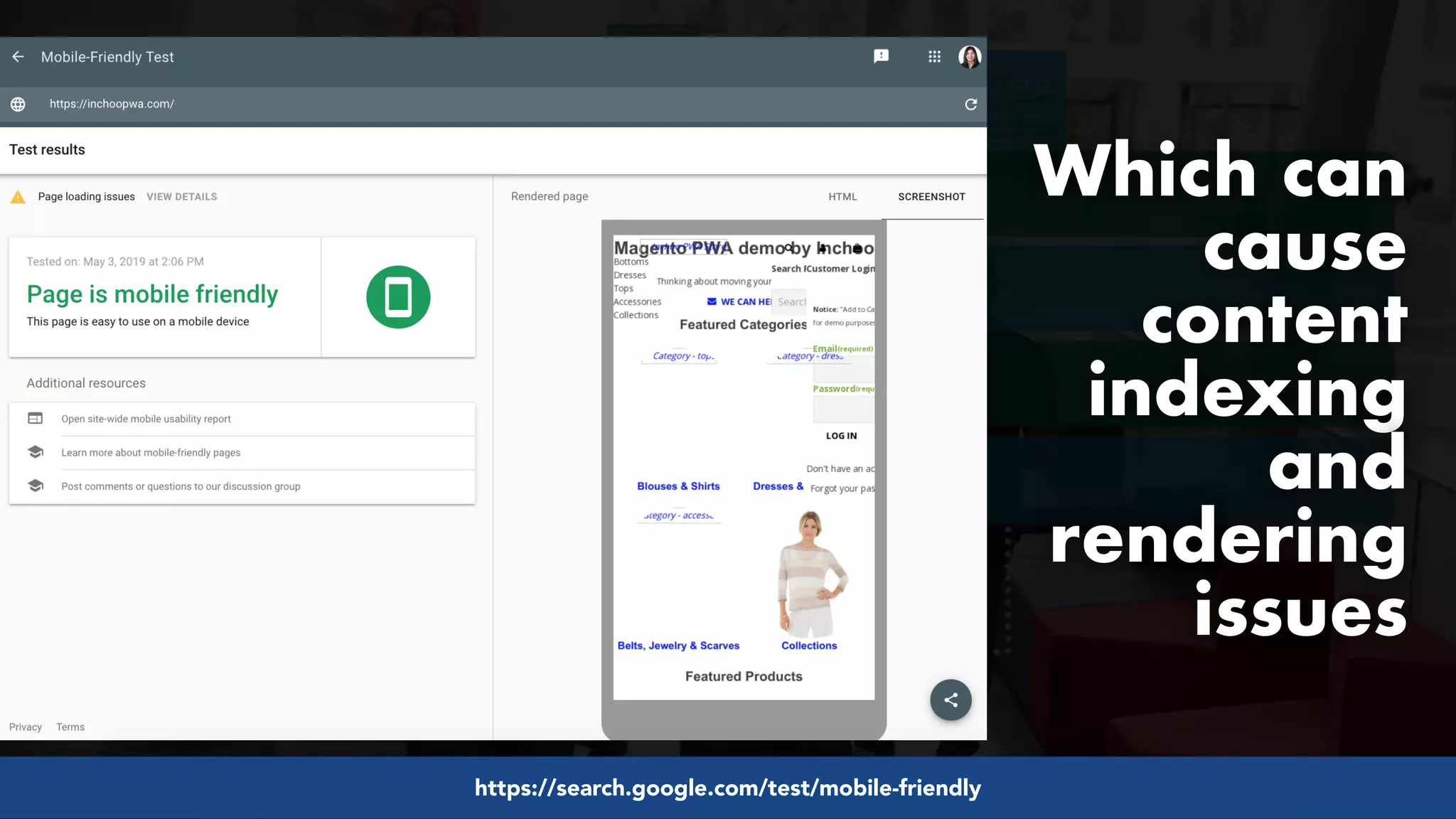Screen dimensions: 1456x819
Task: Click the 'Page is mobile friendly' heading
Action: (x=152, y=294)
